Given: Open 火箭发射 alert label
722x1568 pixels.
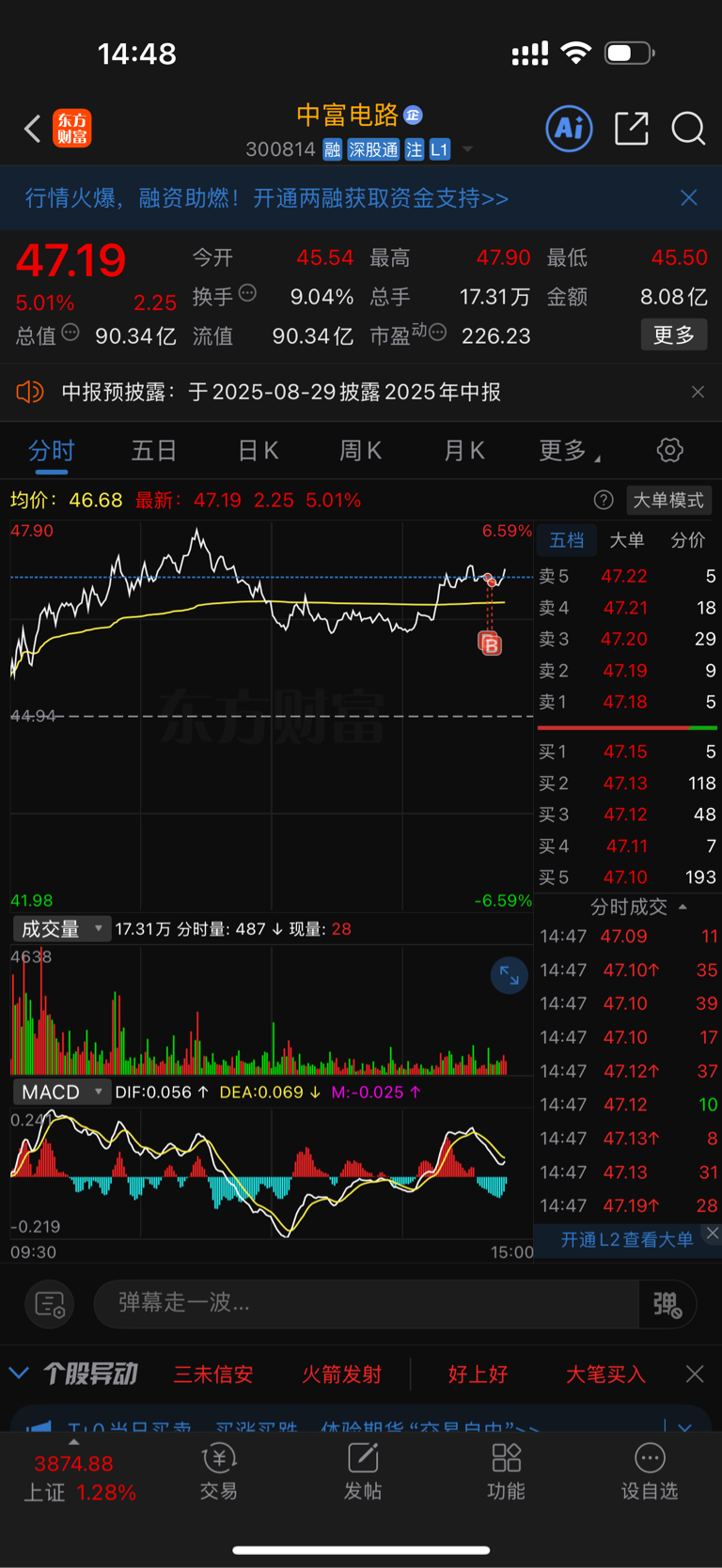Looking at the screenshot, I should [x=341, y=1374].
